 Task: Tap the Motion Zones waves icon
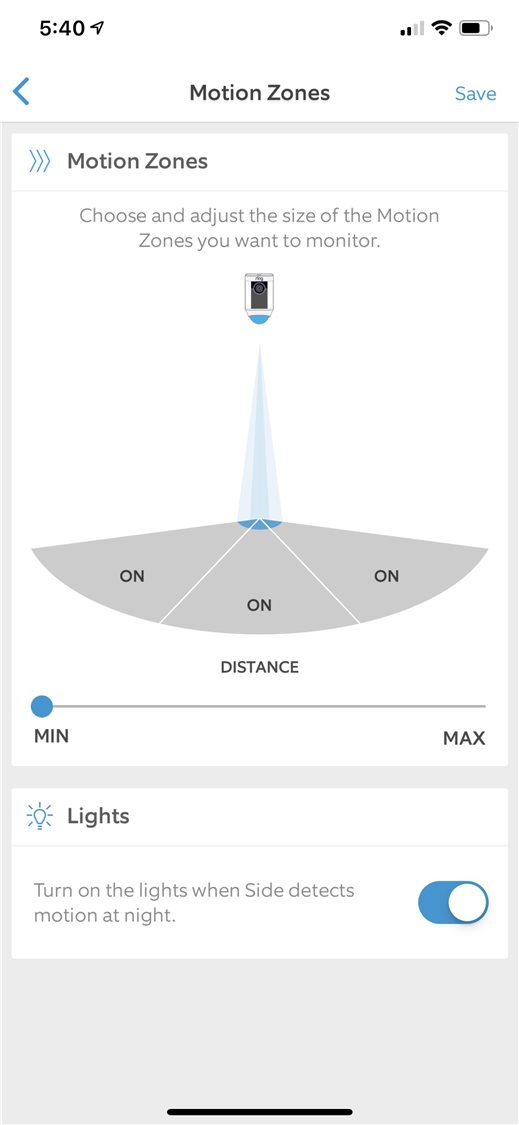coord(39,162)
